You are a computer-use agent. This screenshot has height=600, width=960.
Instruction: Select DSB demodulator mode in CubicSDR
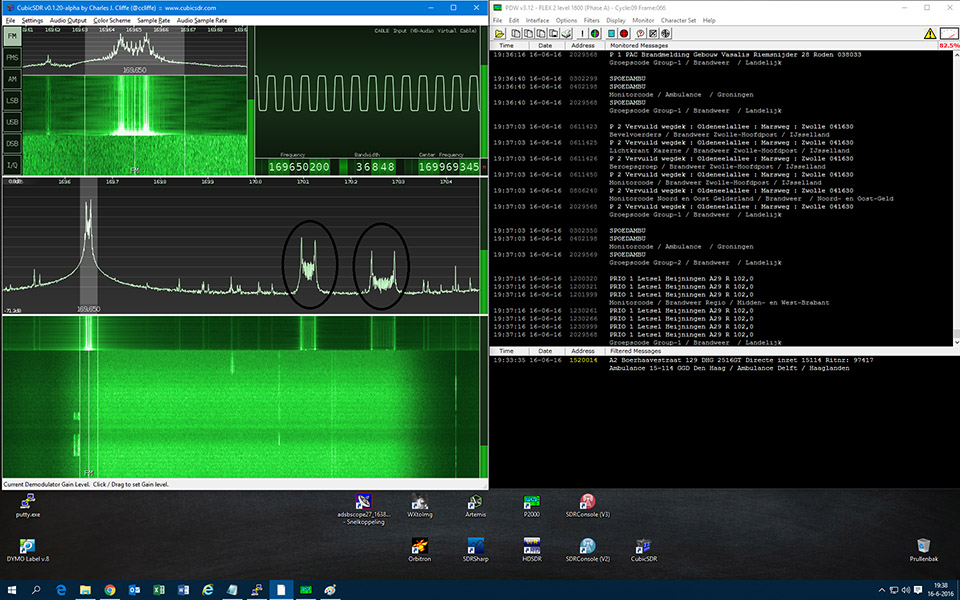tap(12, 143)
